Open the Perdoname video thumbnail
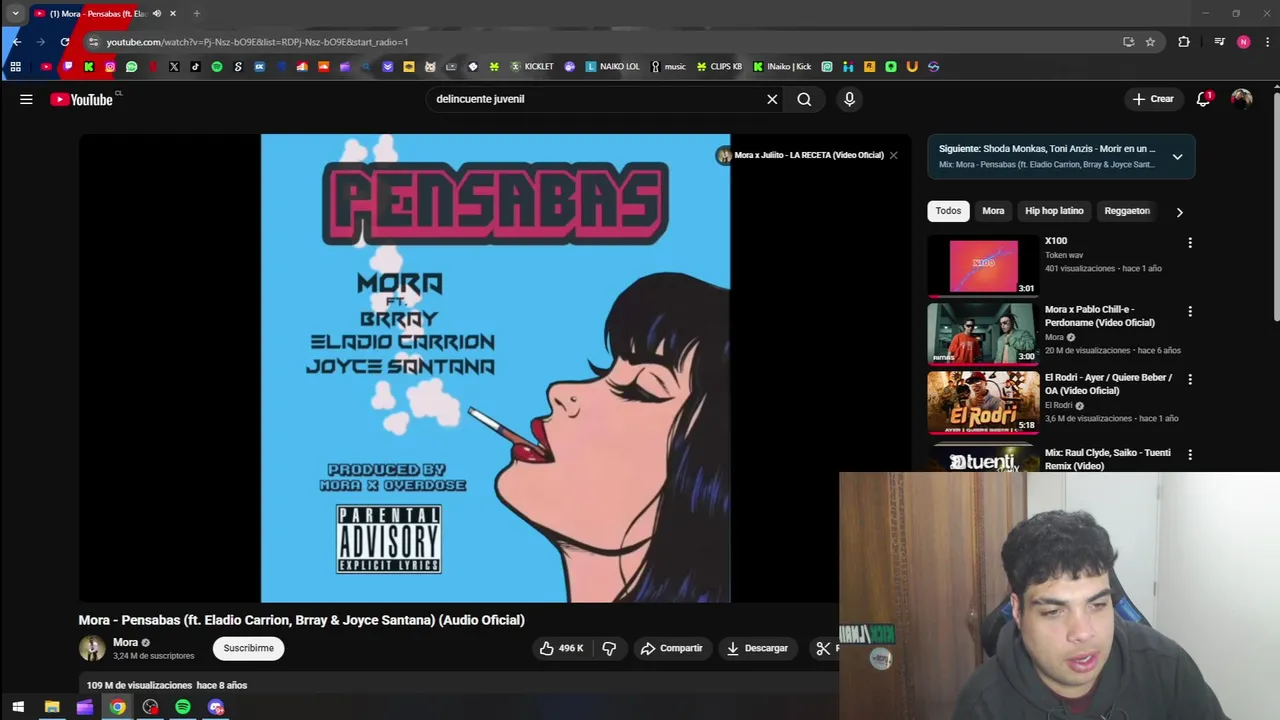Screen dimensions: 1280x720 (983, 334)
